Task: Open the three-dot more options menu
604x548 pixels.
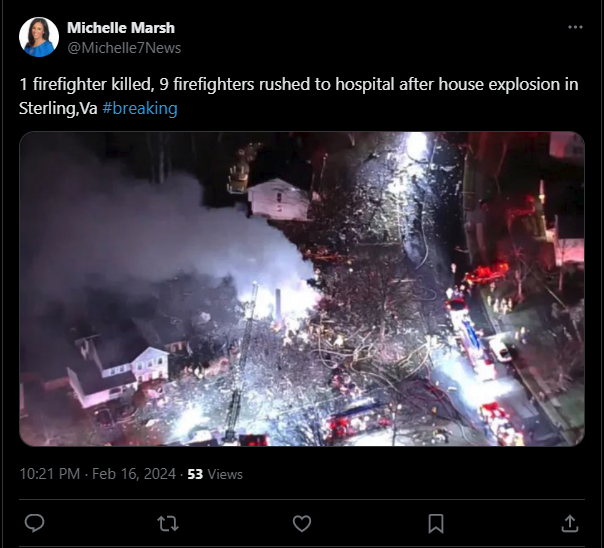Action: 575,27
